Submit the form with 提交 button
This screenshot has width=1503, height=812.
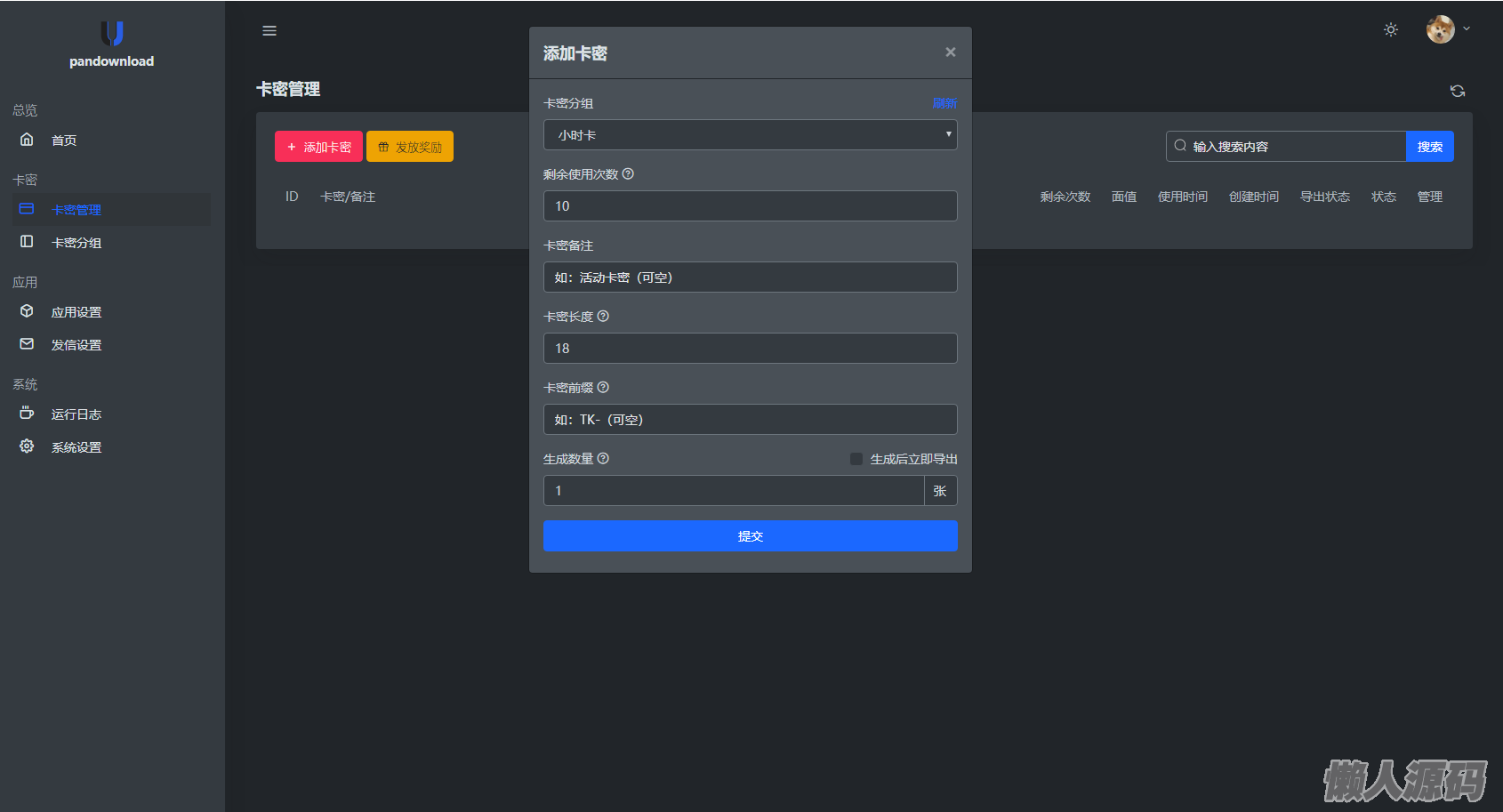(751, 536)
